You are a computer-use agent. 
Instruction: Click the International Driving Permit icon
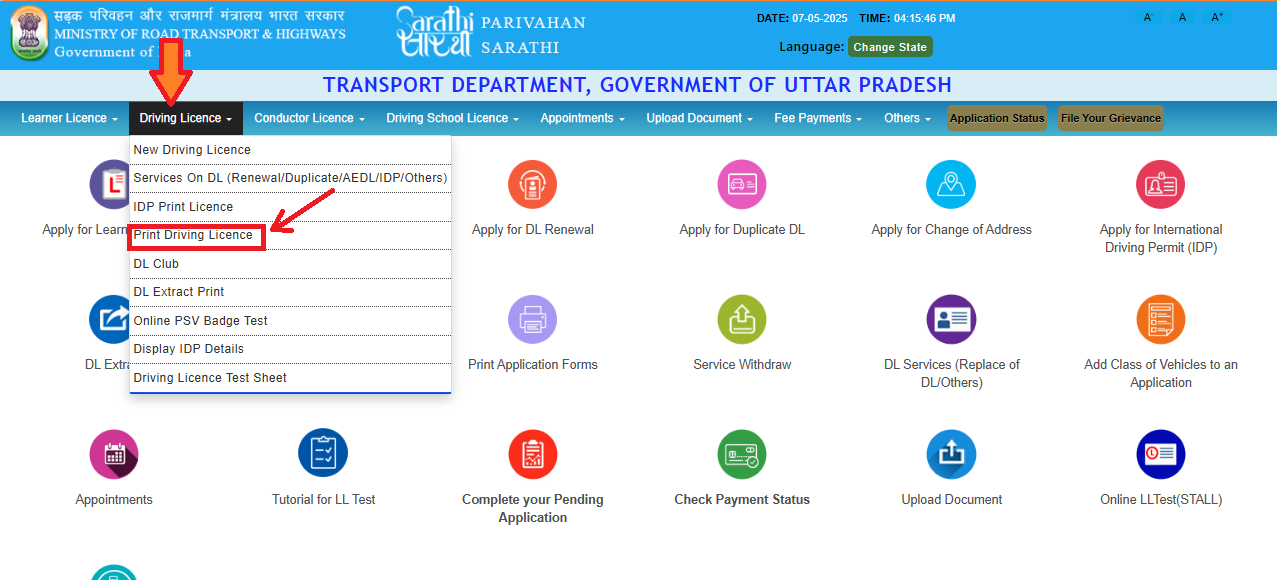[x=1160, y=185]
